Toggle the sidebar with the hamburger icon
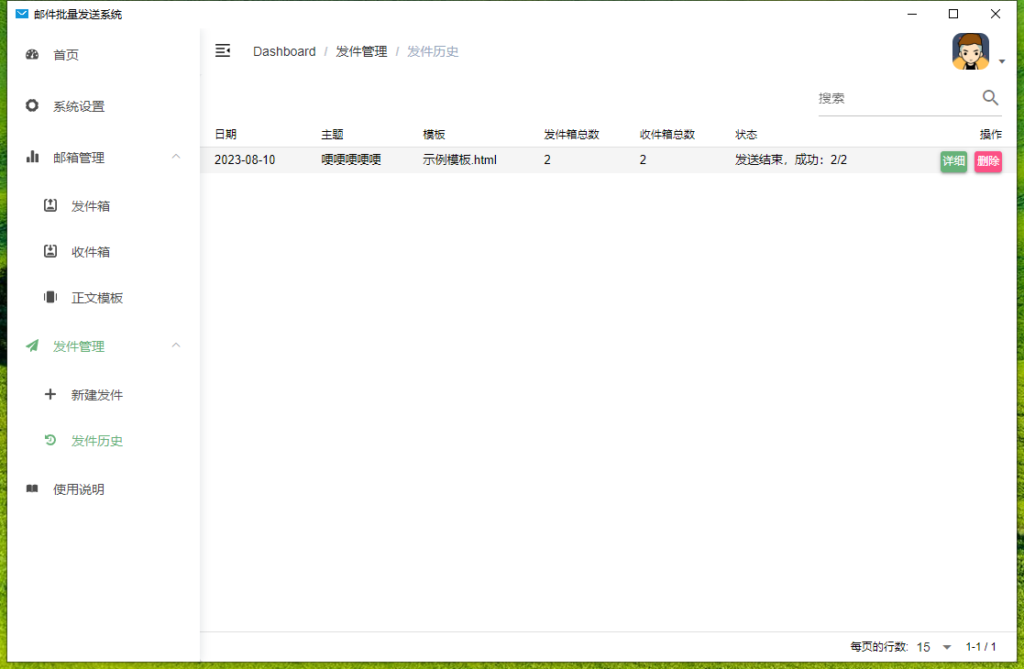Screen dimensions: 1024x669 222,50
